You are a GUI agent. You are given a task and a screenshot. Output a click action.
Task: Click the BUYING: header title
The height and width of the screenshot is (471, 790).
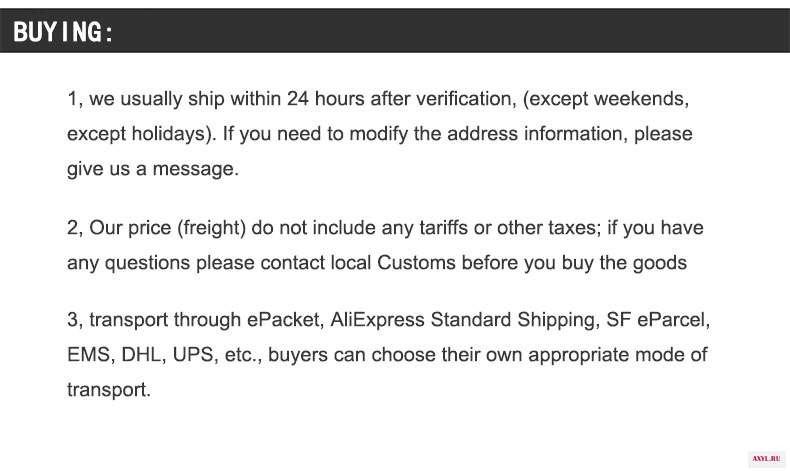point(63,32)
